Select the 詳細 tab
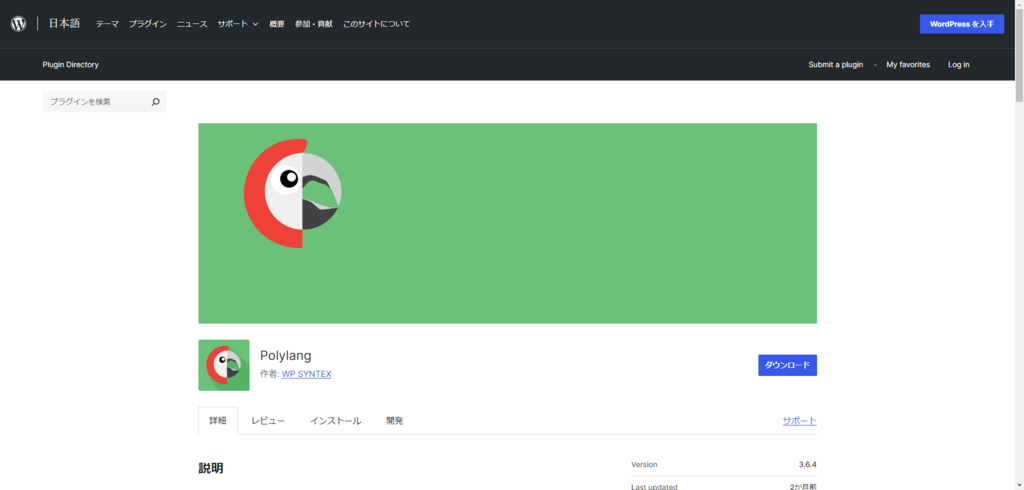The image size is (1024, 490). coord(218,421)
